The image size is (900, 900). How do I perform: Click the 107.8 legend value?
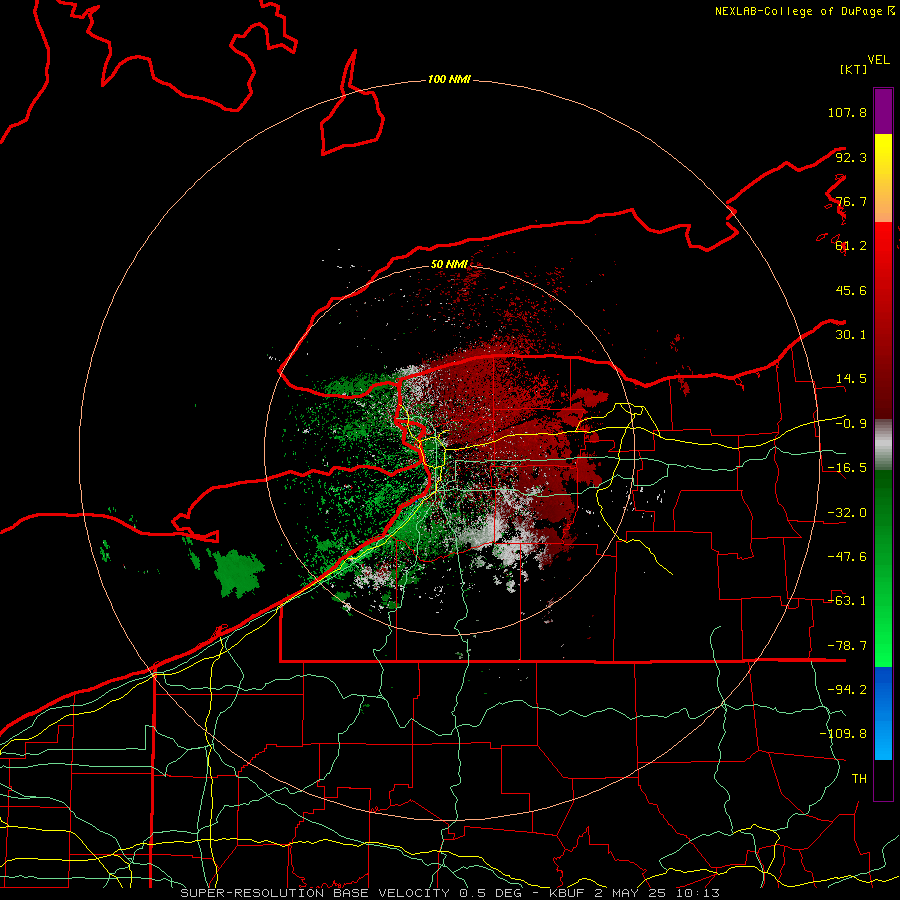pos(847,112)
